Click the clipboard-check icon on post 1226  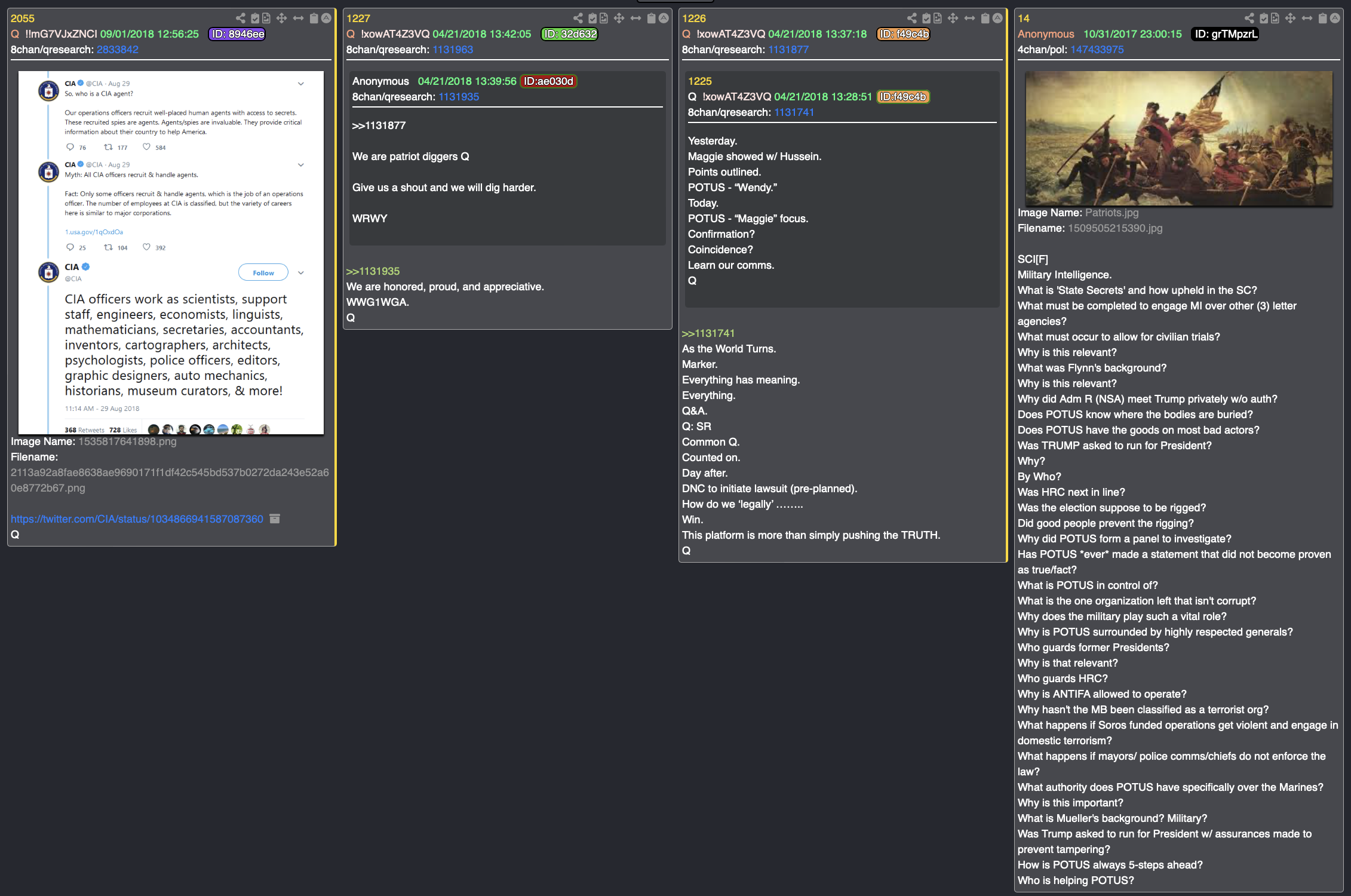[x=926, y=19]
